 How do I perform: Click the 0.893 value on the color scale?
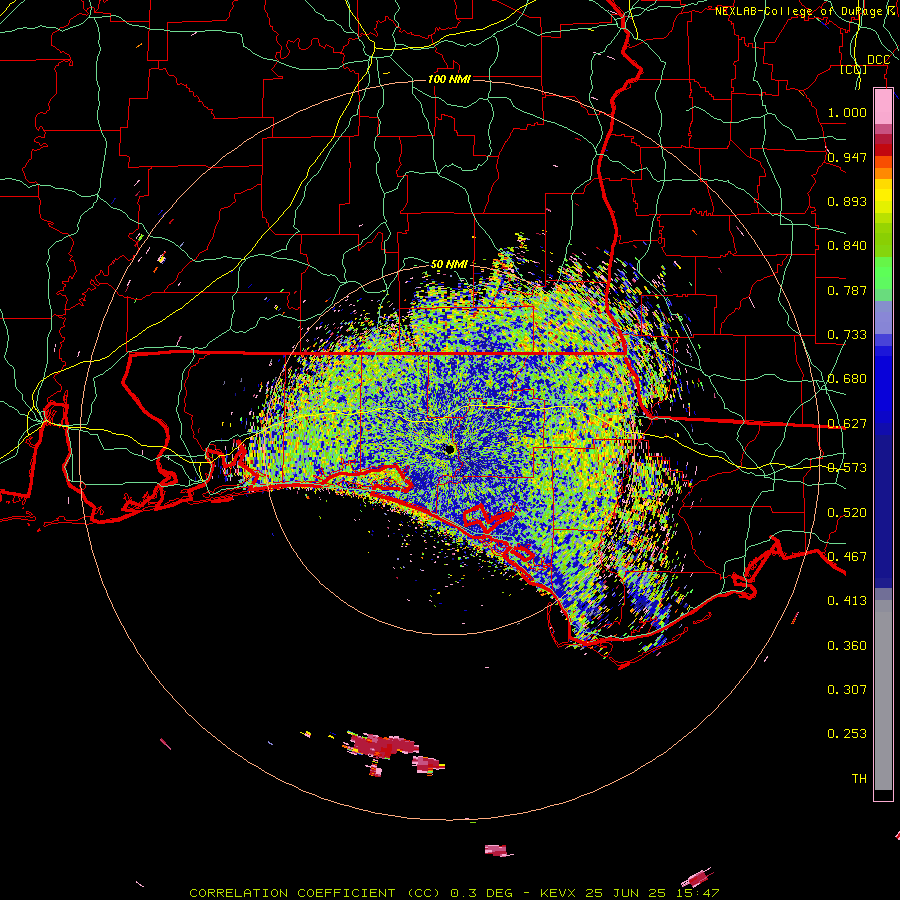[847, 201]
